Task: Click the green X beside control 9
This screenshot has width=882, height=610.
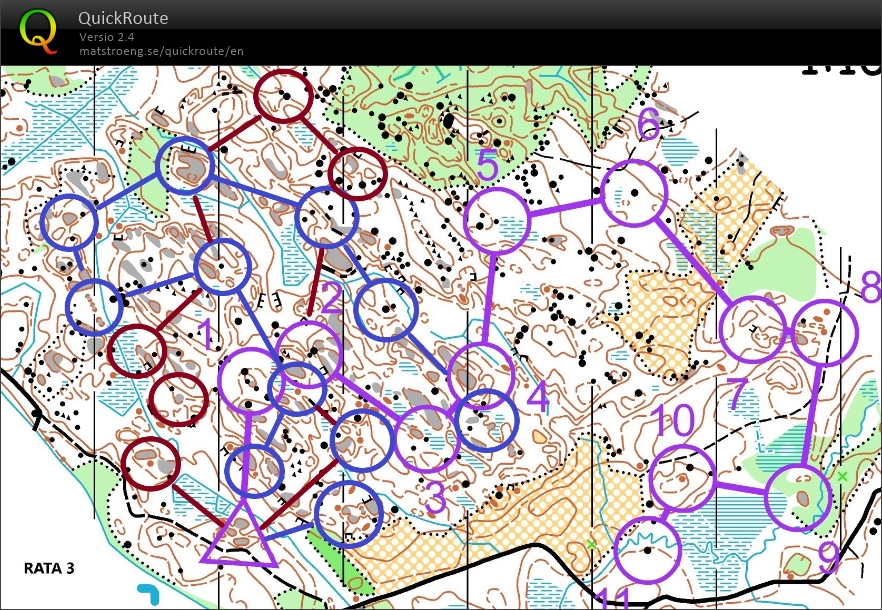Action: click(842, 476)
